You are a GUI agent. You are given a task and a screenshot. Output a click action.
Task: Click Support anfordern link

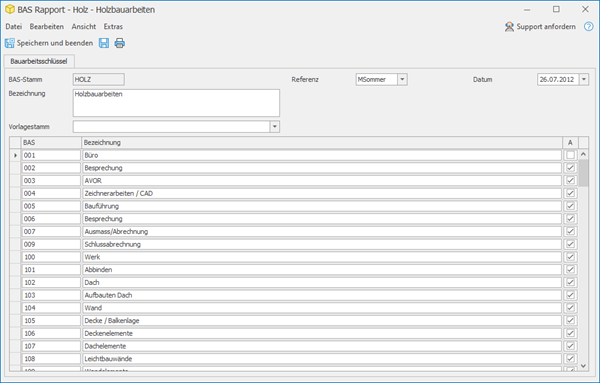(x=546, y=27)
